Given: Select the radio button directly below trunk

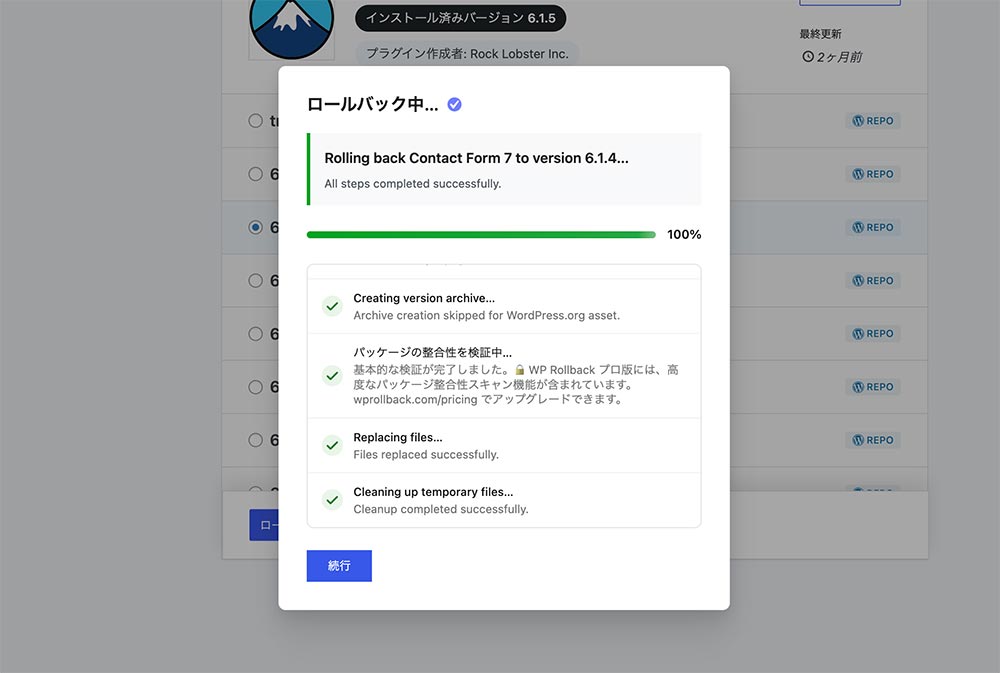Looking at the screenshot, I should pos(255,174).
